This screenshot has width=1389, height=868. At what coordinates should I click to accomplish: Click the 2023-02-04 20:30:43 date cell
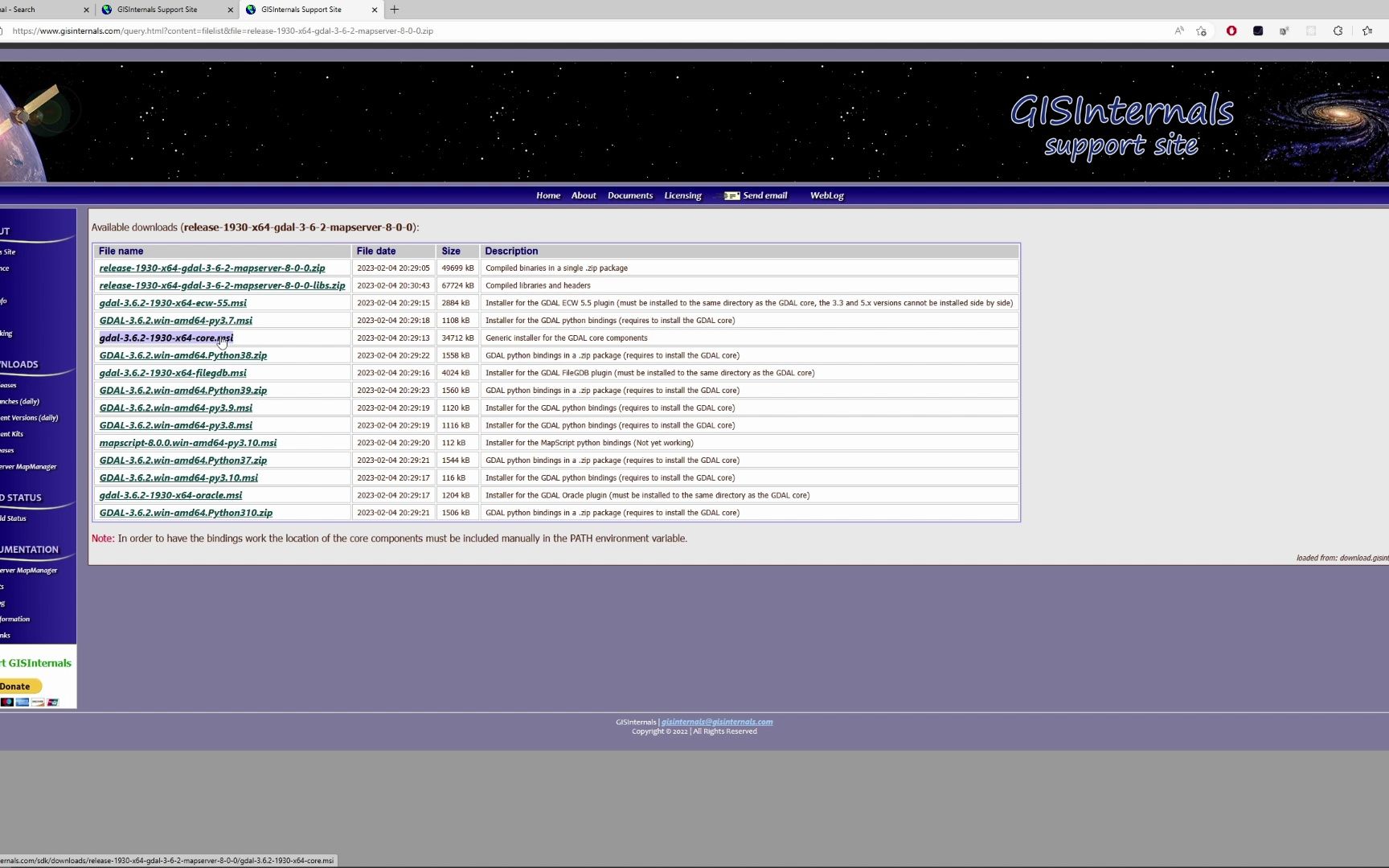click(x=393, y=285)
